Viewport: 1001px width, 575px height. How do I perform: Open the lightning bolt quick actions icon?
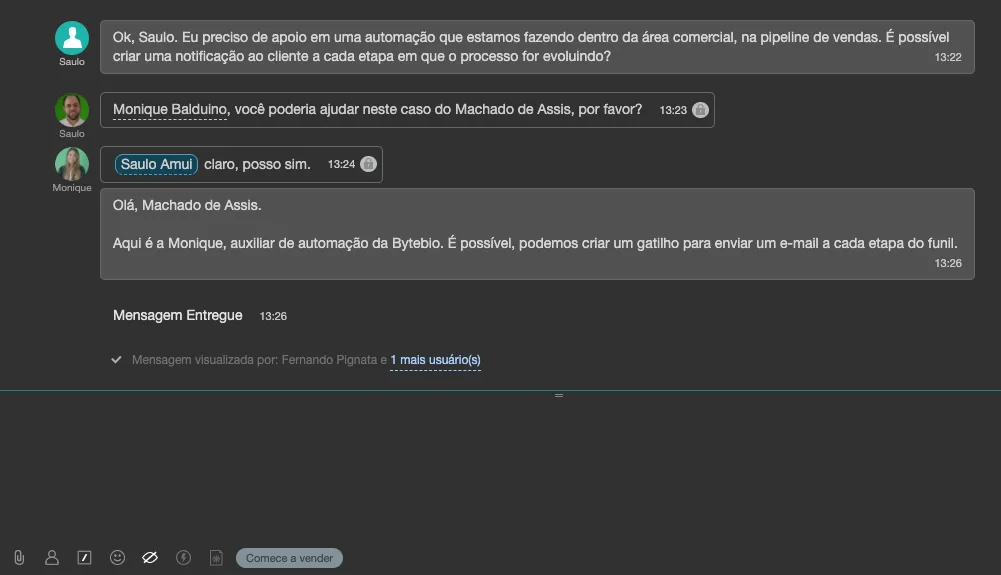pyautogui.click(x=183, y=558)
